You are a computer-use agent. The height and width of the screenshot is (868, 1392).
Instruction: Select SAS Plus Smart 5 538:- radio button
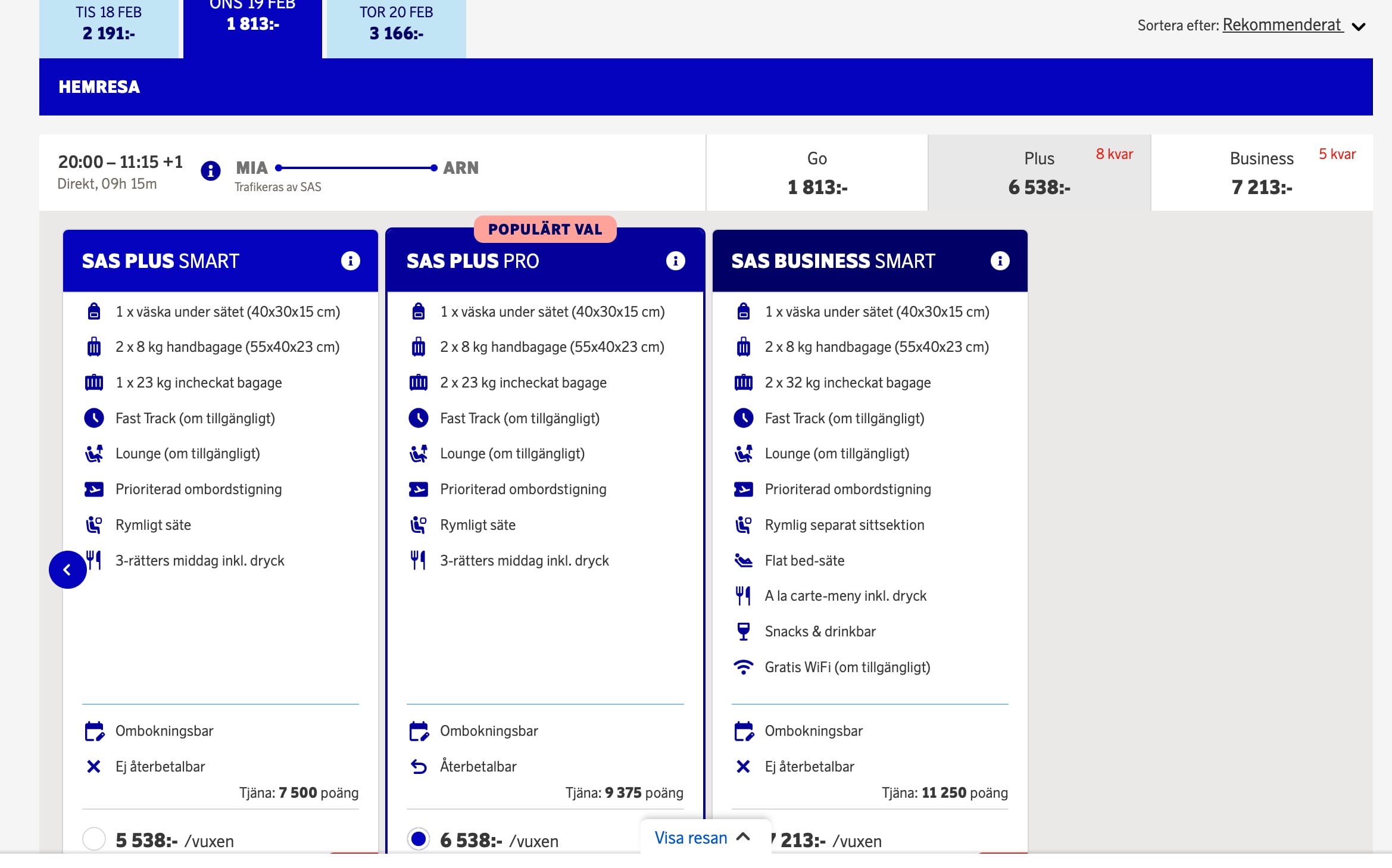click(94, 839)
